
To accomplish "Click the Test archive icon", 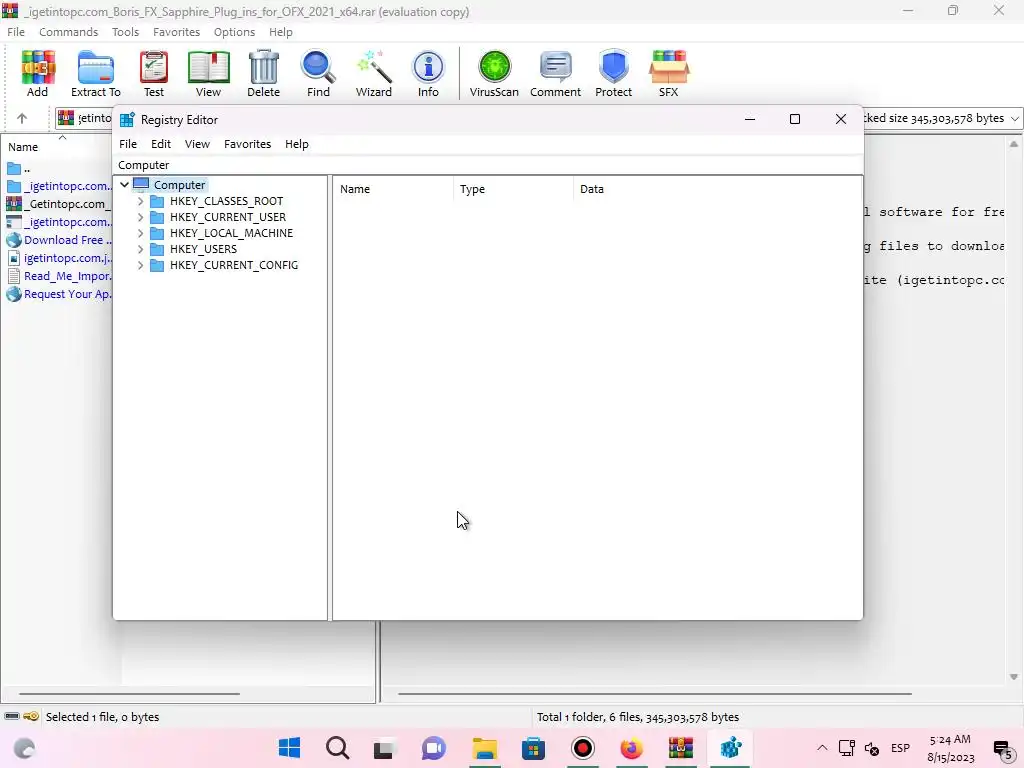I will coord(153,73).
